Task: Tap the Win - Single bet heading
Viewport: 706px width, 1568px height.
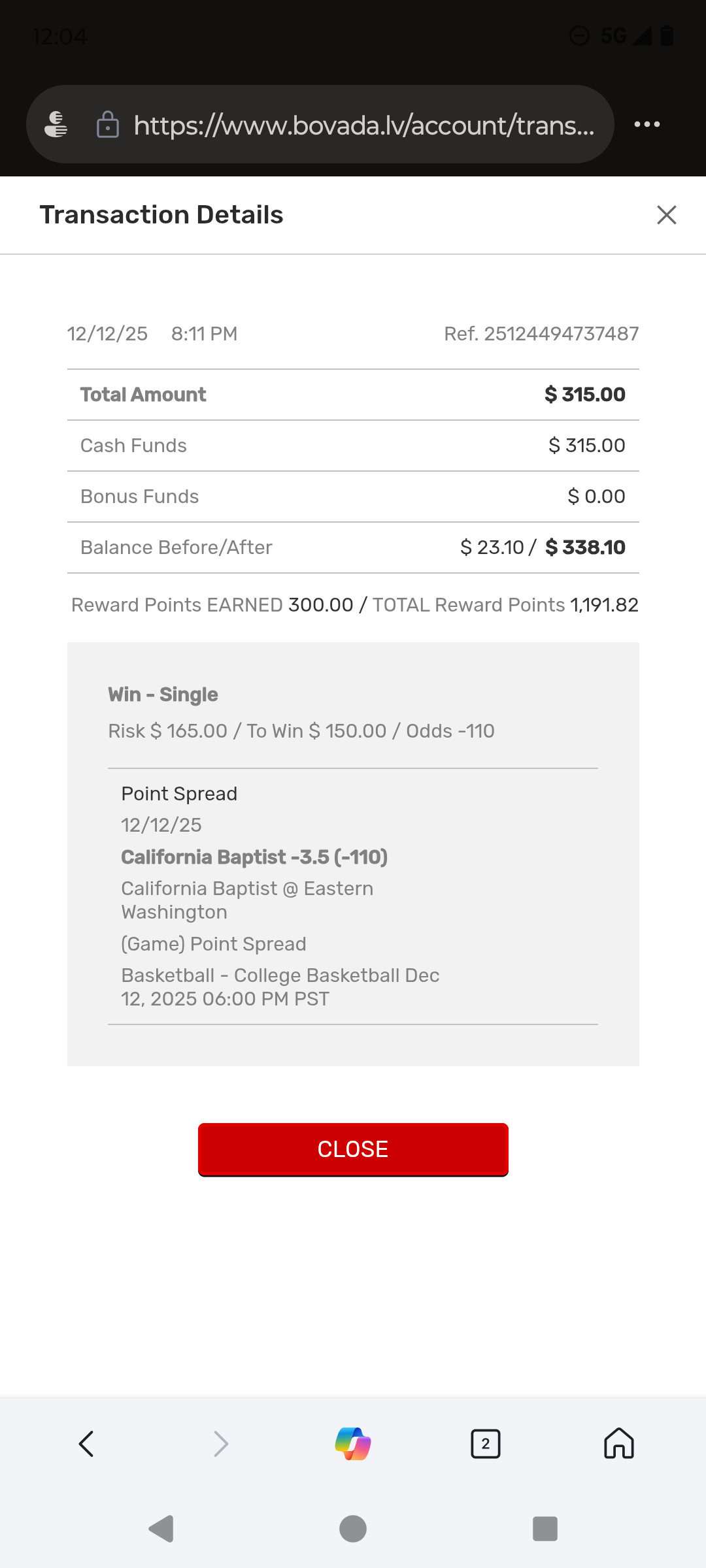Action: [x=163, y=694]
